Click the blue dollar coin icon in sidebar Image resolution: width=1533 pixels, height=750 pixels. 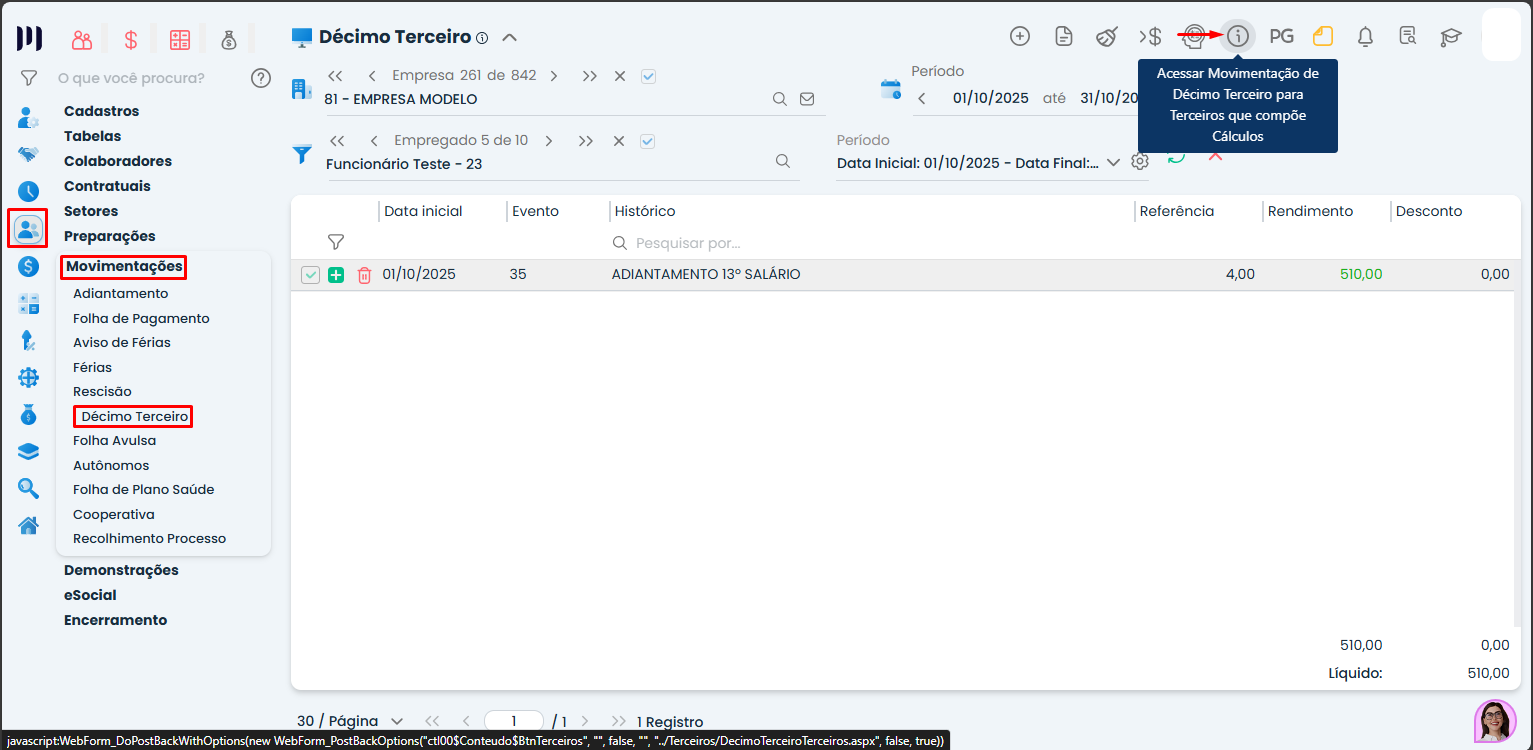point(28,267)
